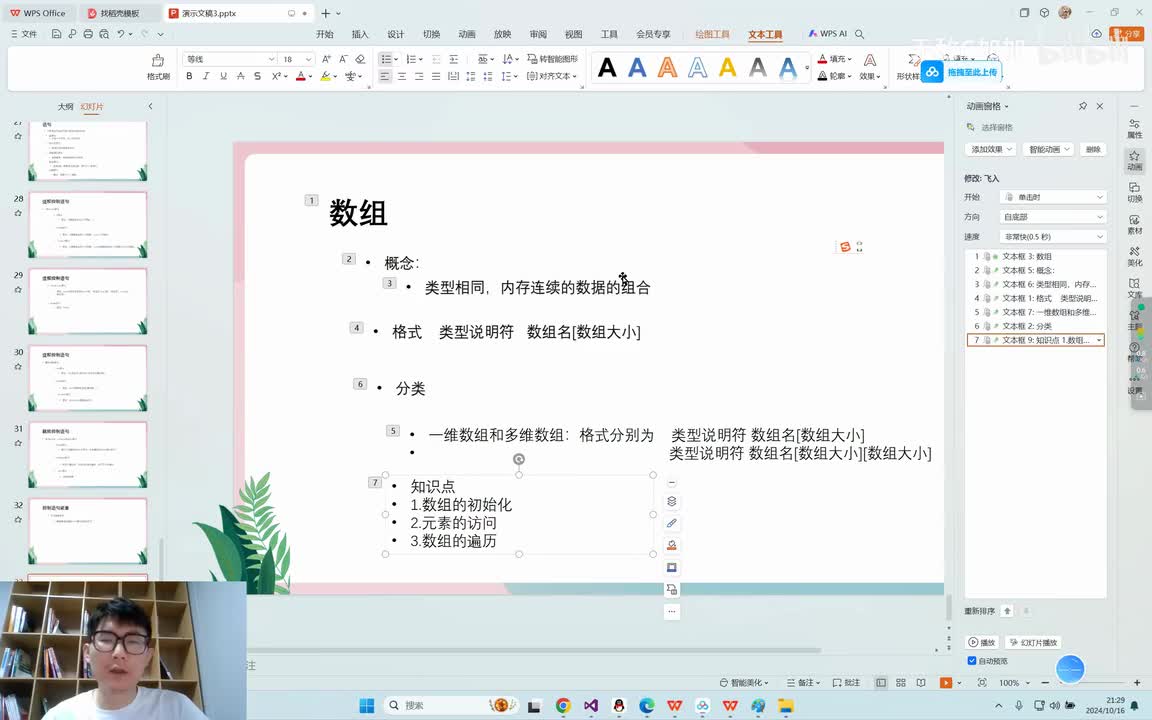Decrease font size with A- icon
Viewport: 1152px width, 720px height.
click(x=343, y=59)
